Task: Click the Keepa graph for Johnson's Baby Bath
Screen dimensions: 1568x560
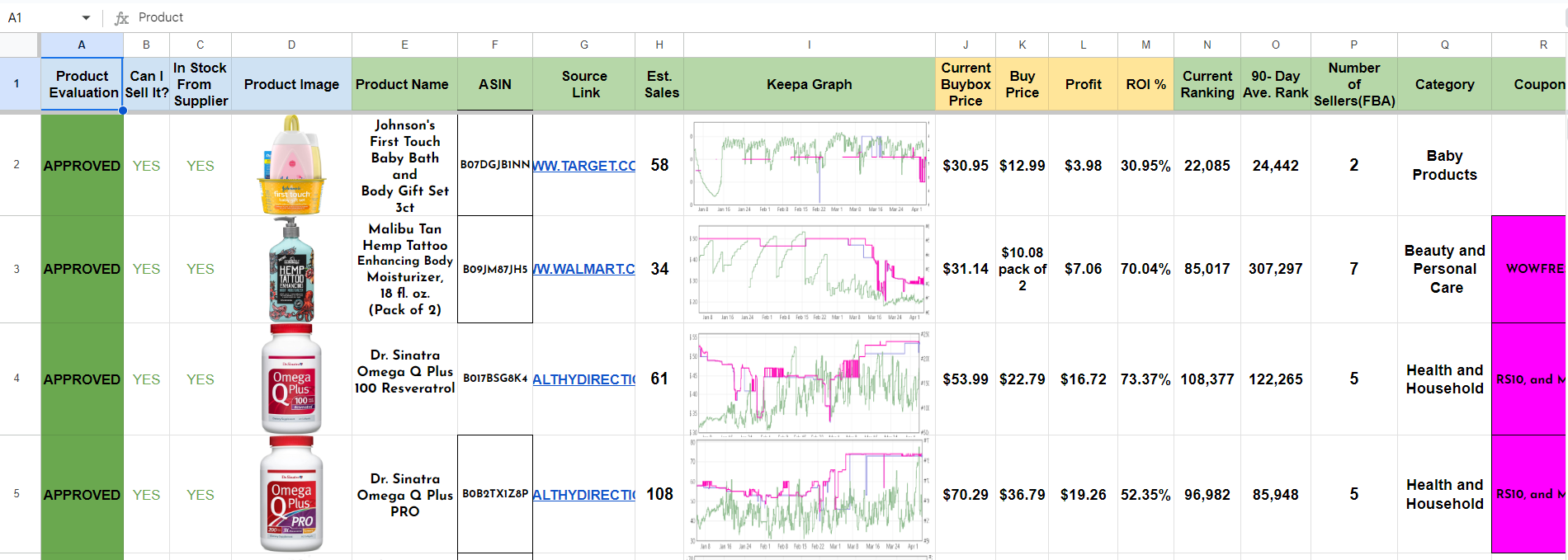Action: click(x=809, y=165)
